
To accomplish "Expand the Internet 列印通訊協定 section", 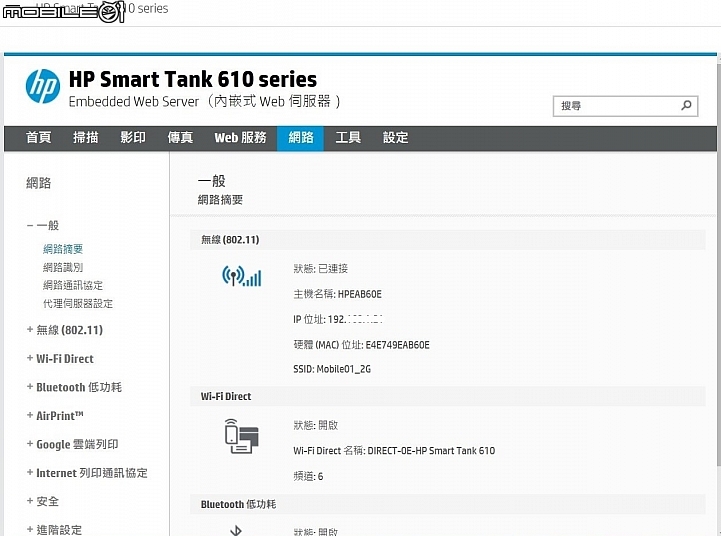I will click(87, 473).
